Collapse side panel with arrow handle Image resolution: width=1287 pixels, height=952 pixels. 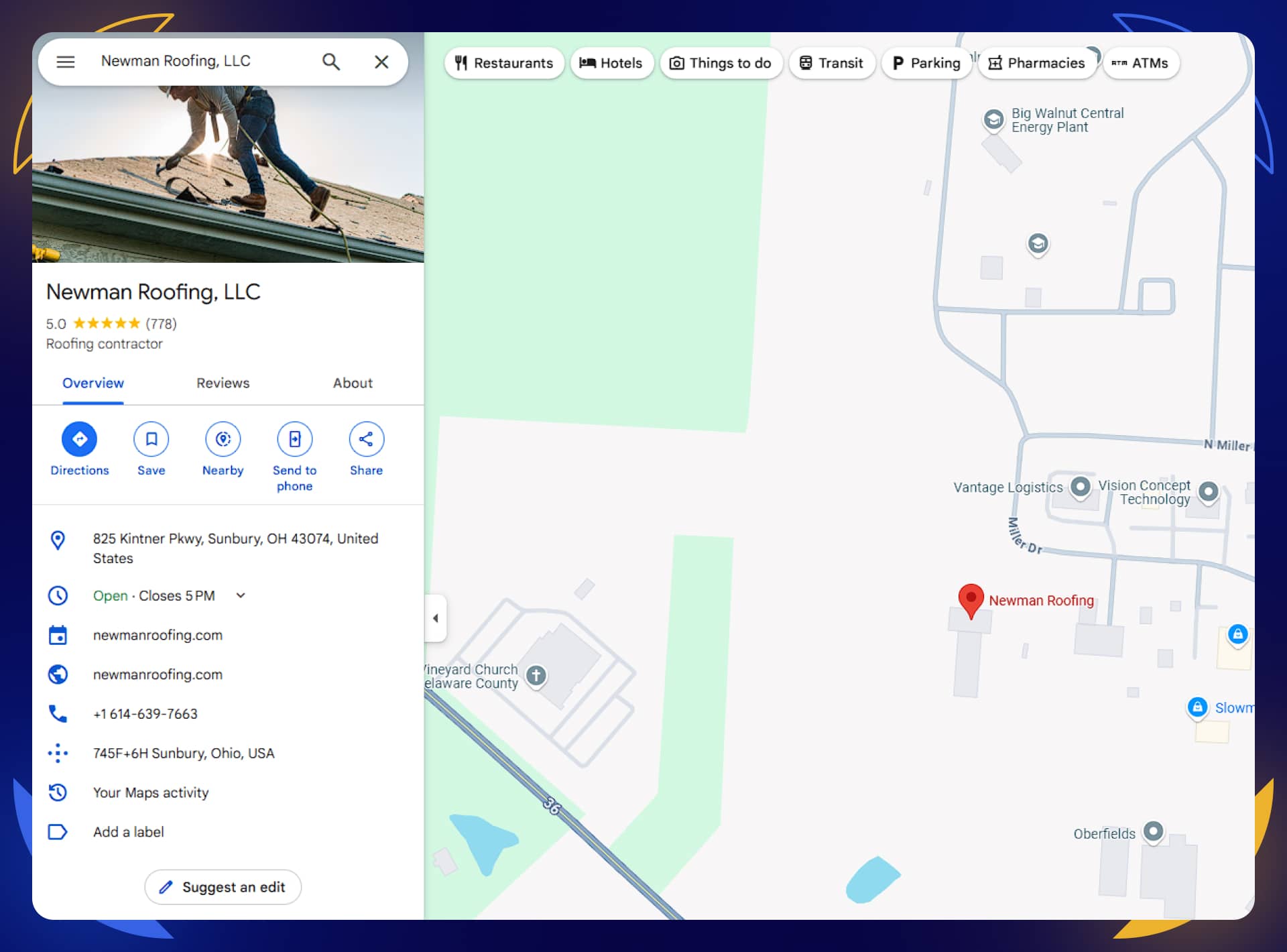pos(436,618)
